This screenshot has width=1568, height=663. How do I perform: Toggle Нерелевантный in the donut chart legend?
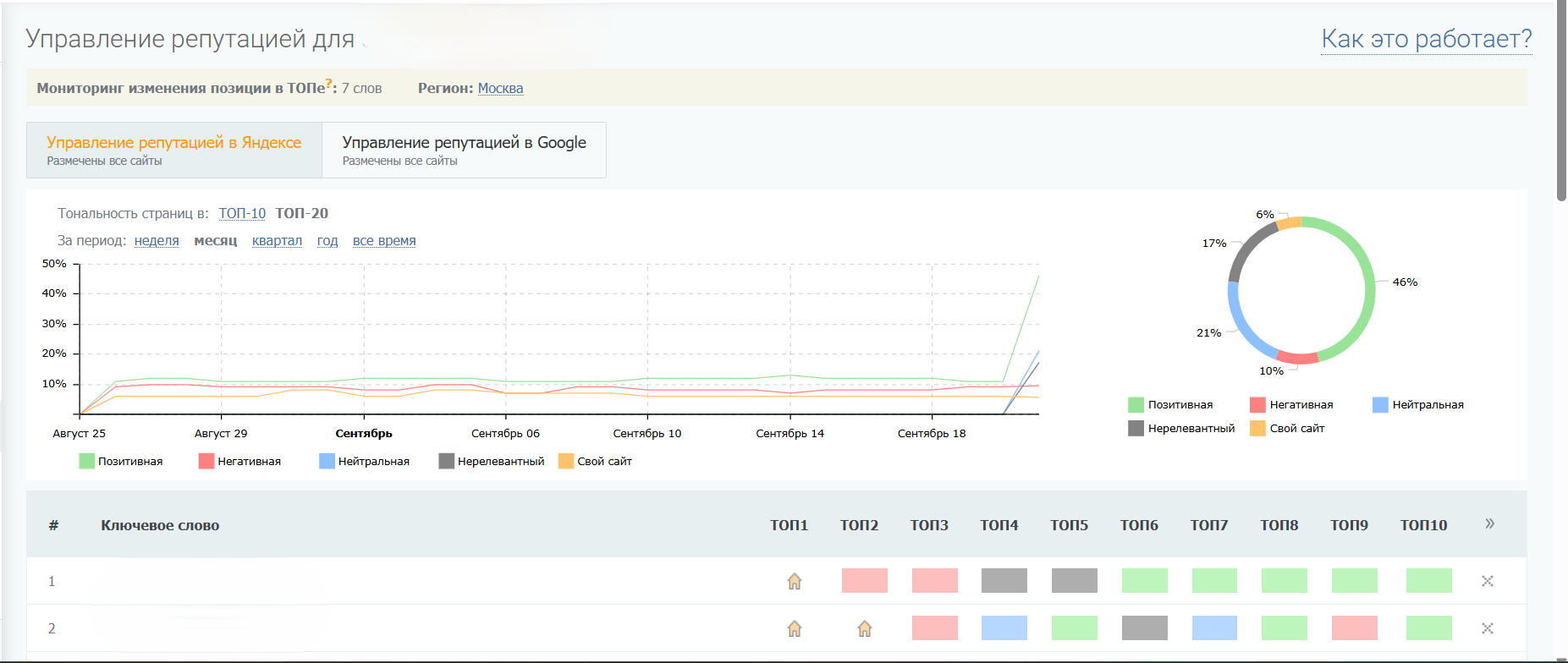(1181, 429)
